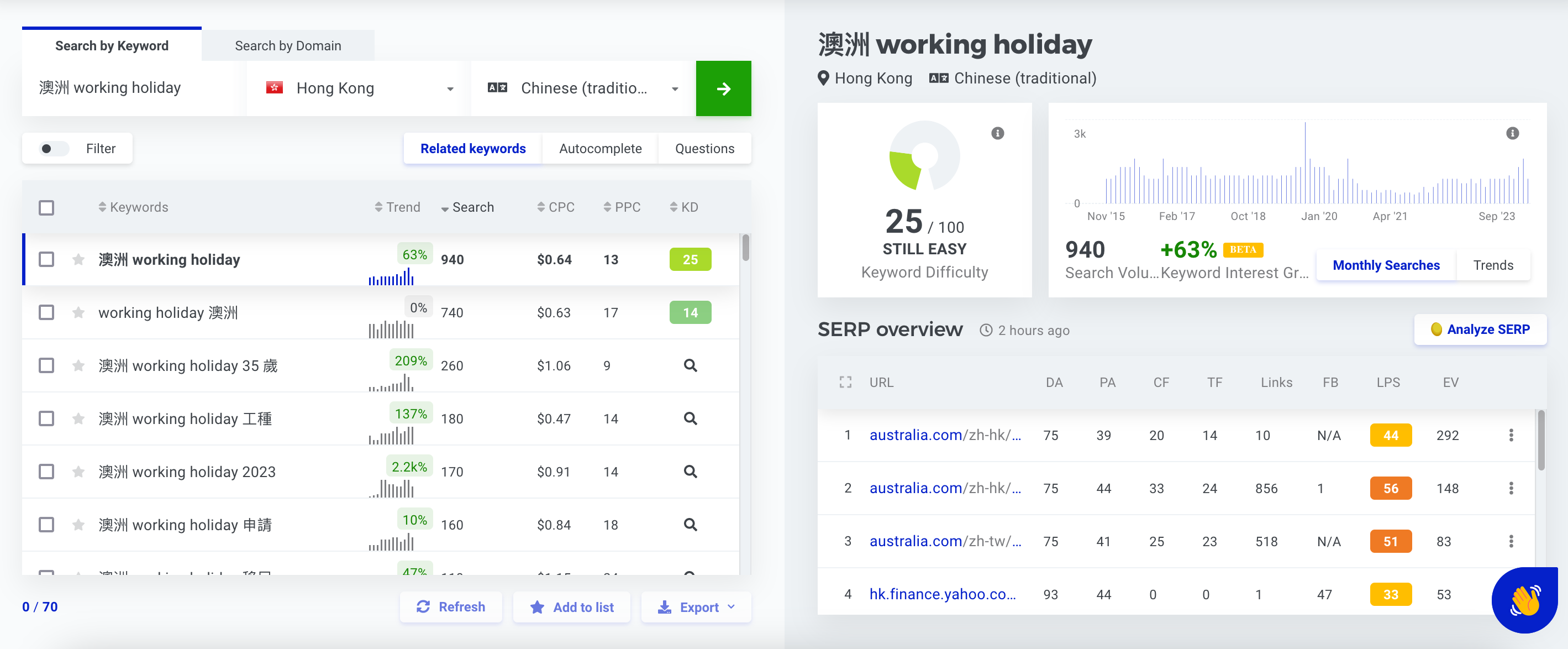Tick checkbox for 澳洲 working holiday 2023
The height and width of the screenshot is (649, 1568).
46,472
